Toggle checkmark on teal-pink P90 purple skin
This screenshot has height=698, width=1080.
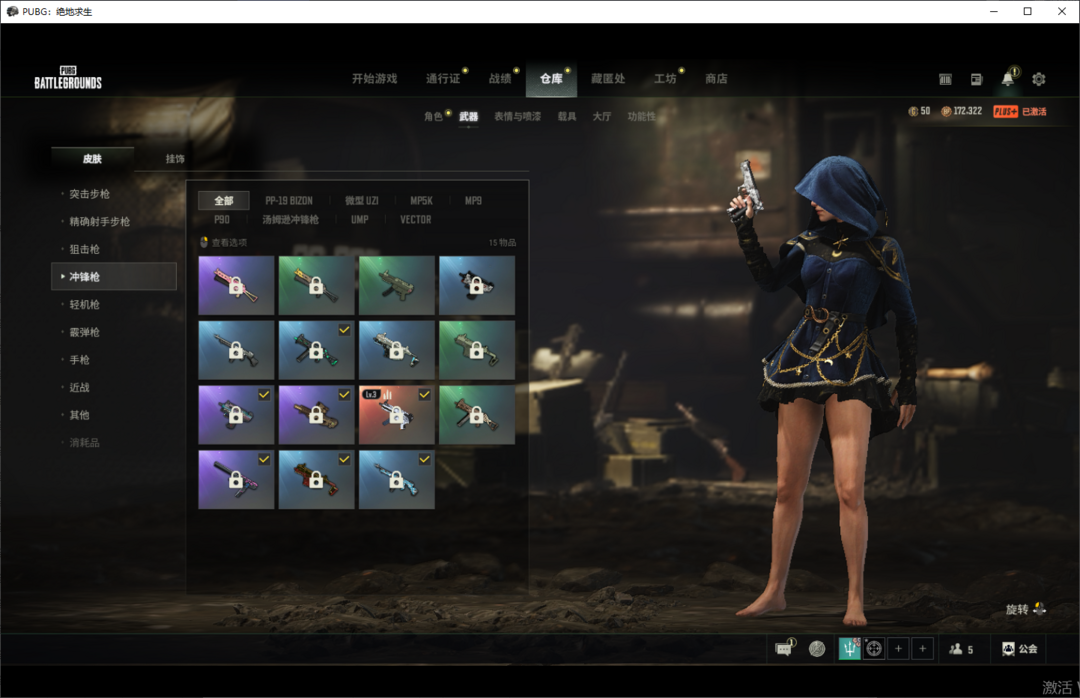pos(264,395)
